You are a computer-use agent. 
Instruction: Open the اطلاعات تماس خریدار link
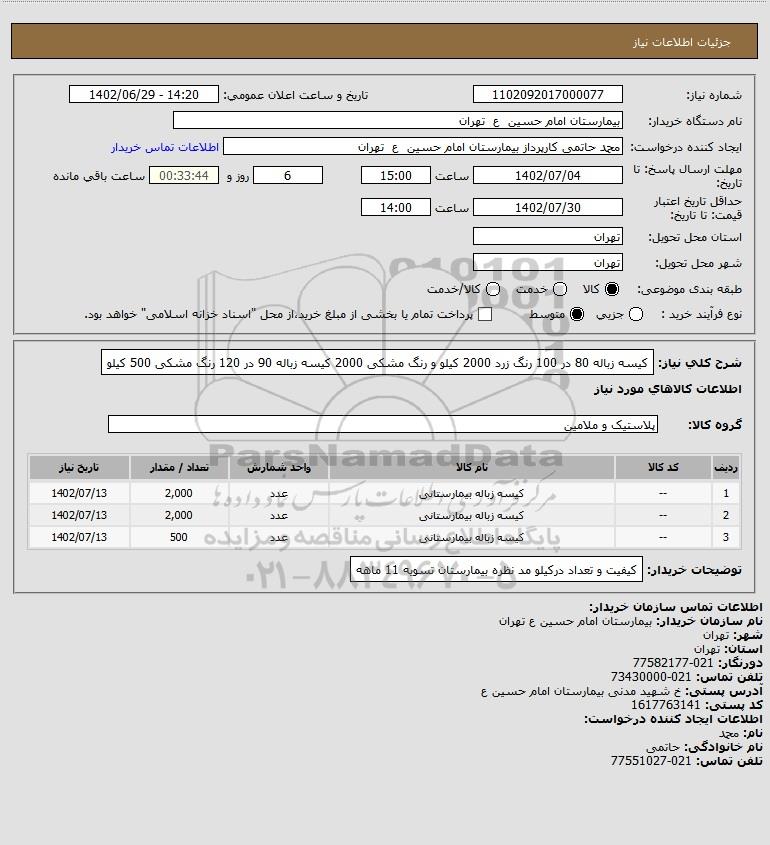tap(165, 147)
